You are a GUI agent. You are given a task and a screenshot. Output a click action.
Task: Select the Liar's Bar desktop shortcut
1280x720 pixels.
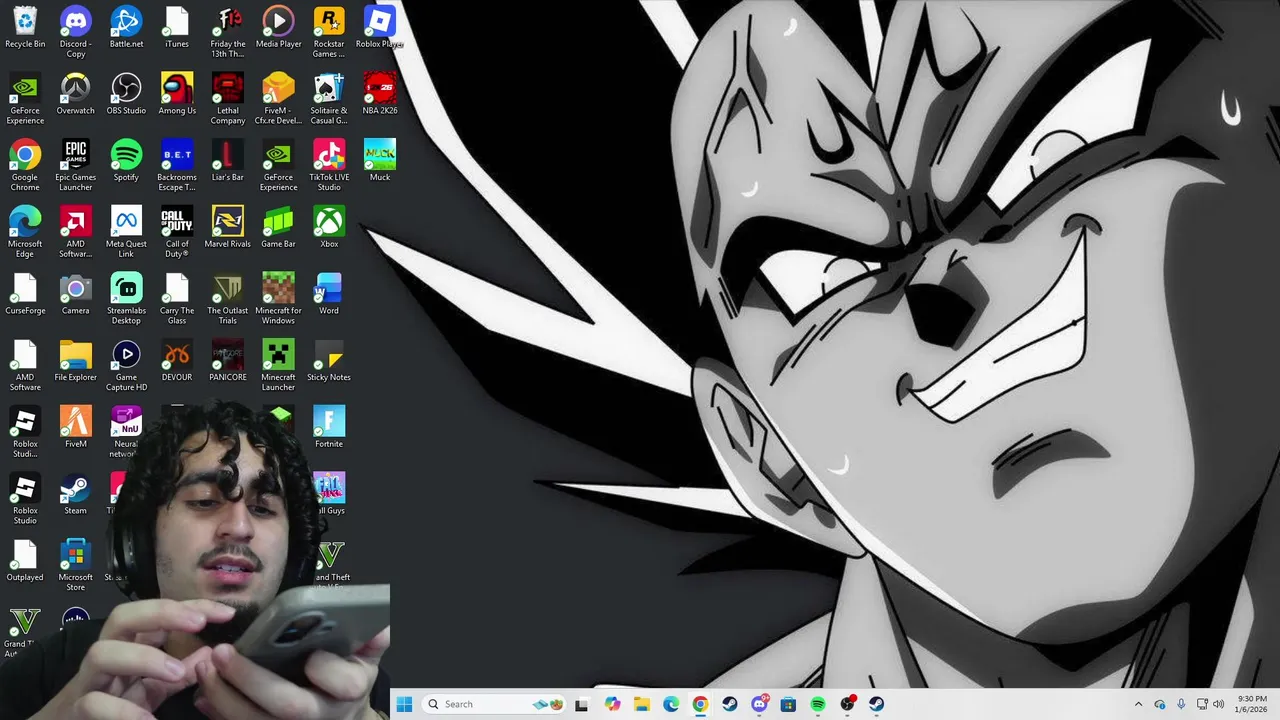(228, 161)
